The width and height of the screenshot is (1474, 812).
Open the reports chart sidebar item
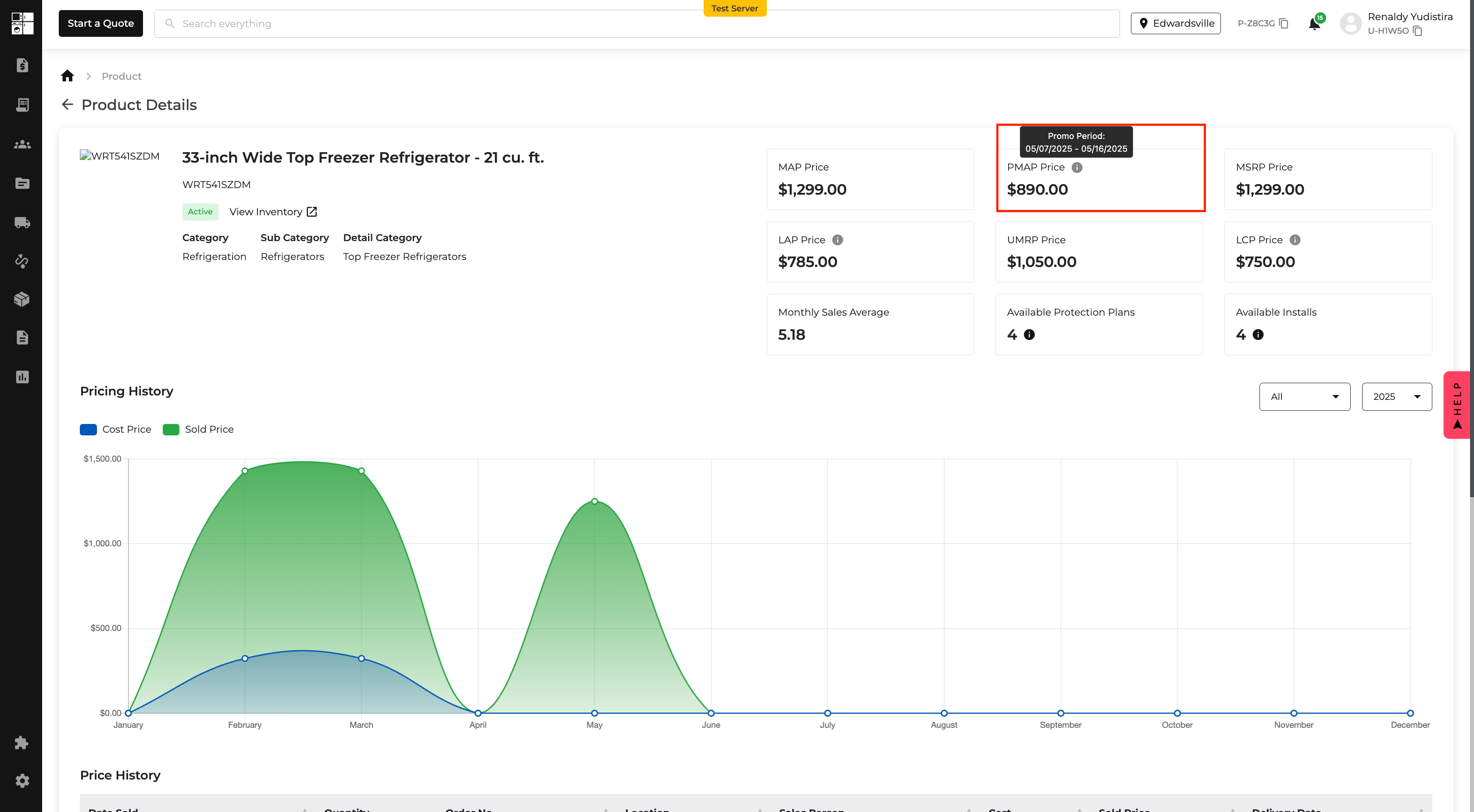[x=22, y=377]
